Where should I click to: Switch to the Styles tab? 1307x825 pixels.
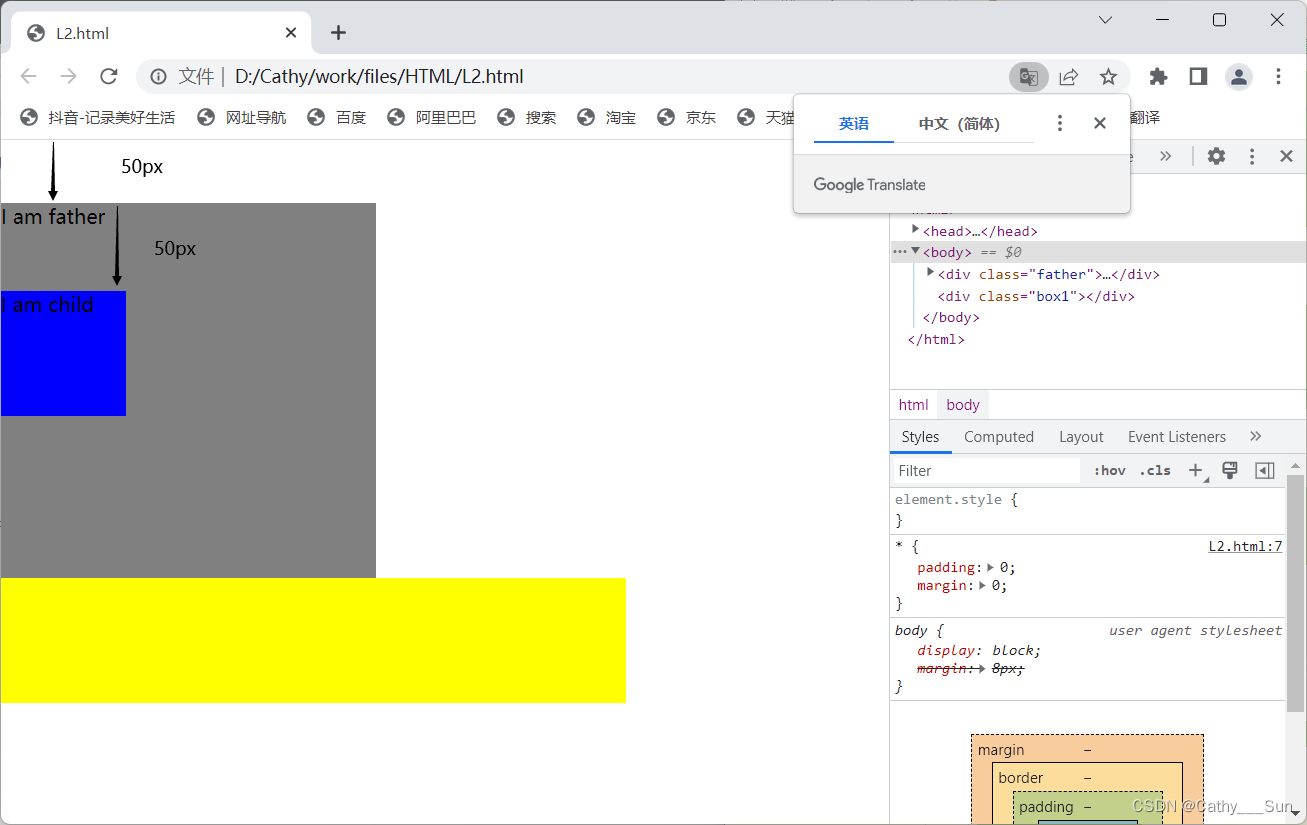click(x=920, y=437)
